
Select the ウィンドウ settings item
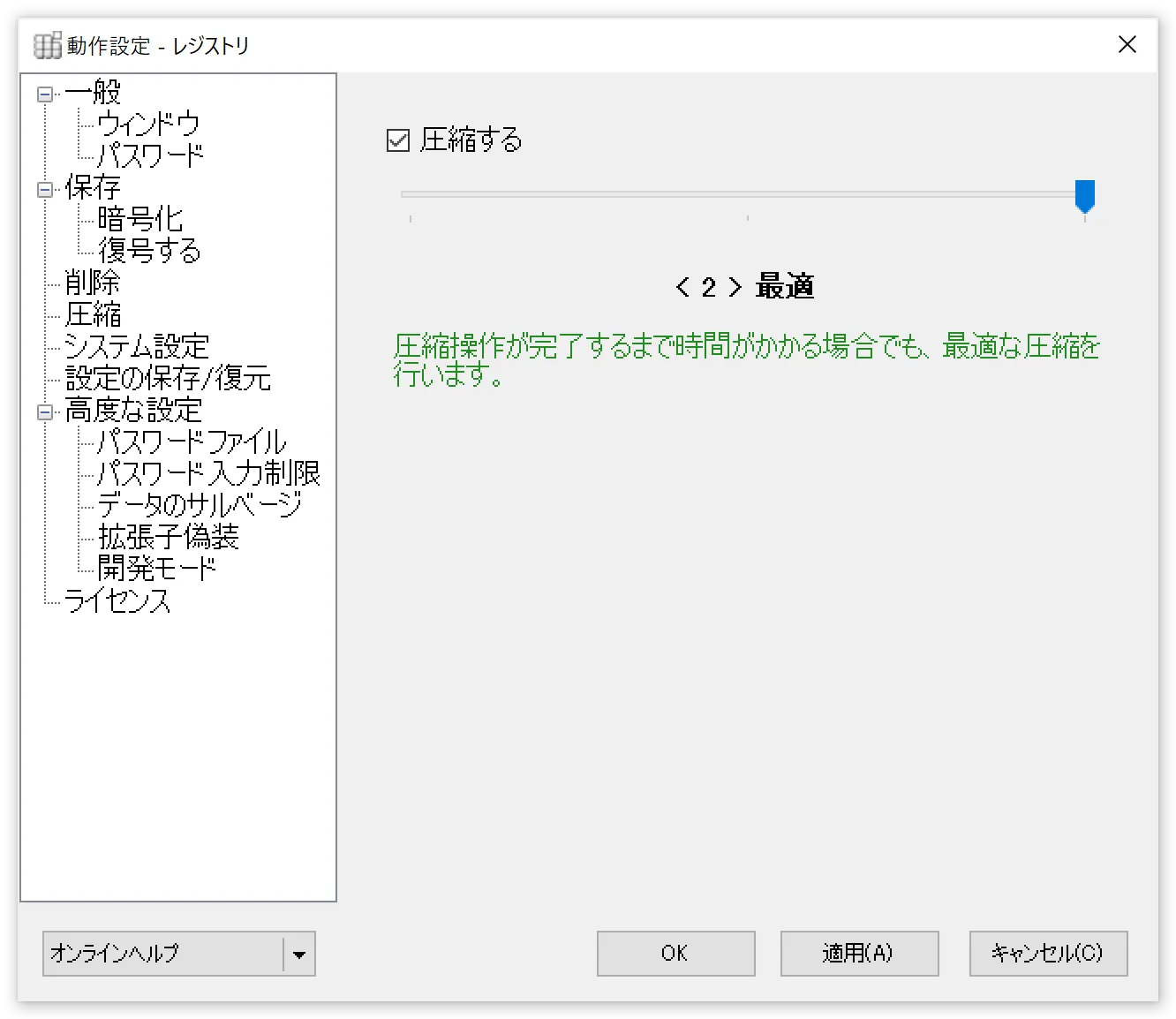click(149, 124)
